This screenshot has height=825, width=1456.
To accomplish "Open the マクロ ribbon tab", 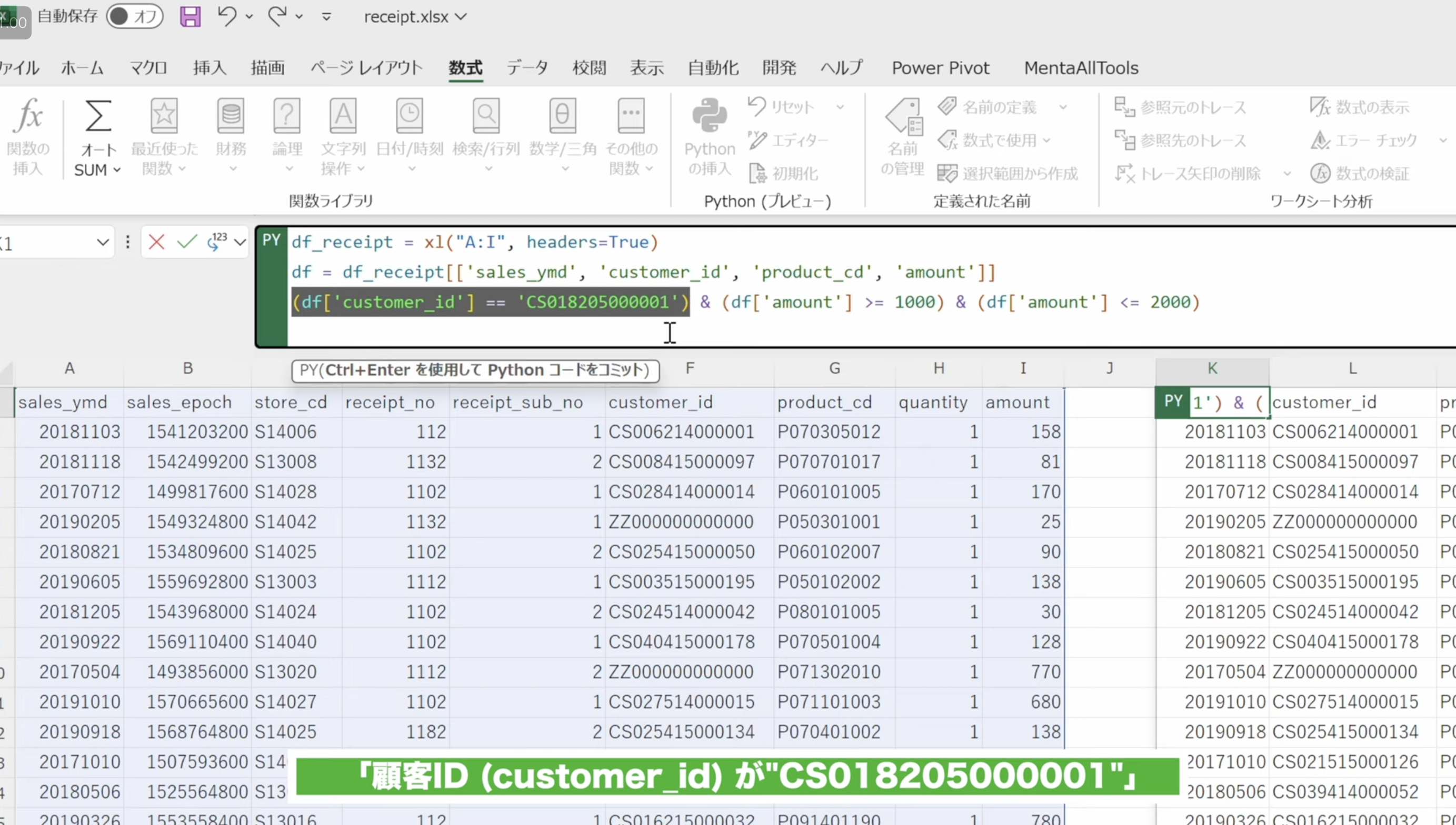I will 148,68.
